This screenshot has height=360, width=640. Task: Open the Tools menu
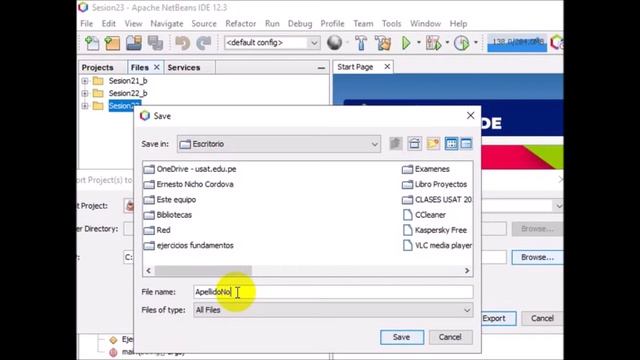point(391,24)
